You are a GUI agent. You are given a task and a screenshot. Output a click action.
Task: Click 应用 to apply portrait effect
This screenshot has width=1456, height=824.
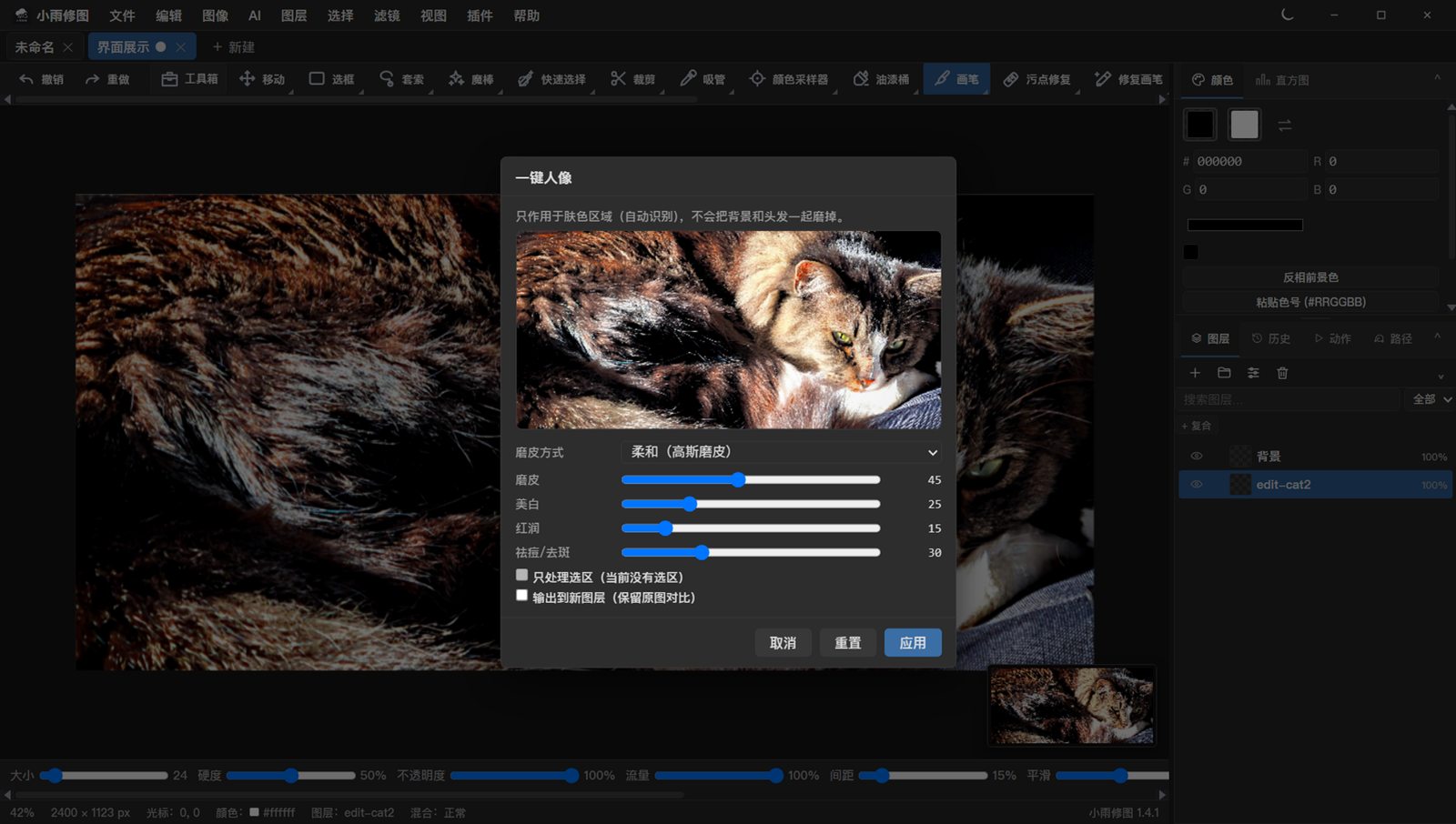[x=913, y=643]
